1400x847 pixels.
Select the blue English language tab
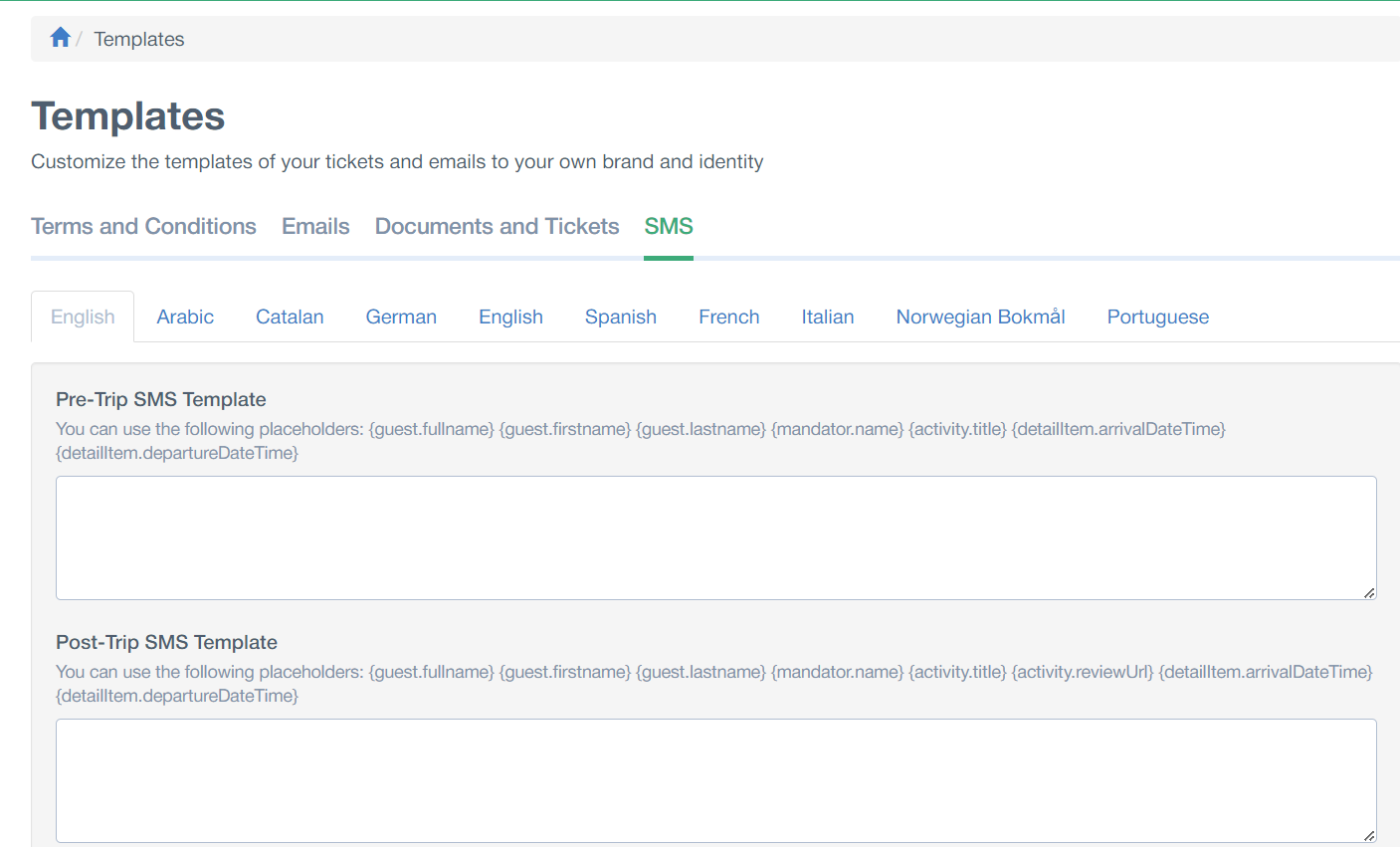pos(510,317)
